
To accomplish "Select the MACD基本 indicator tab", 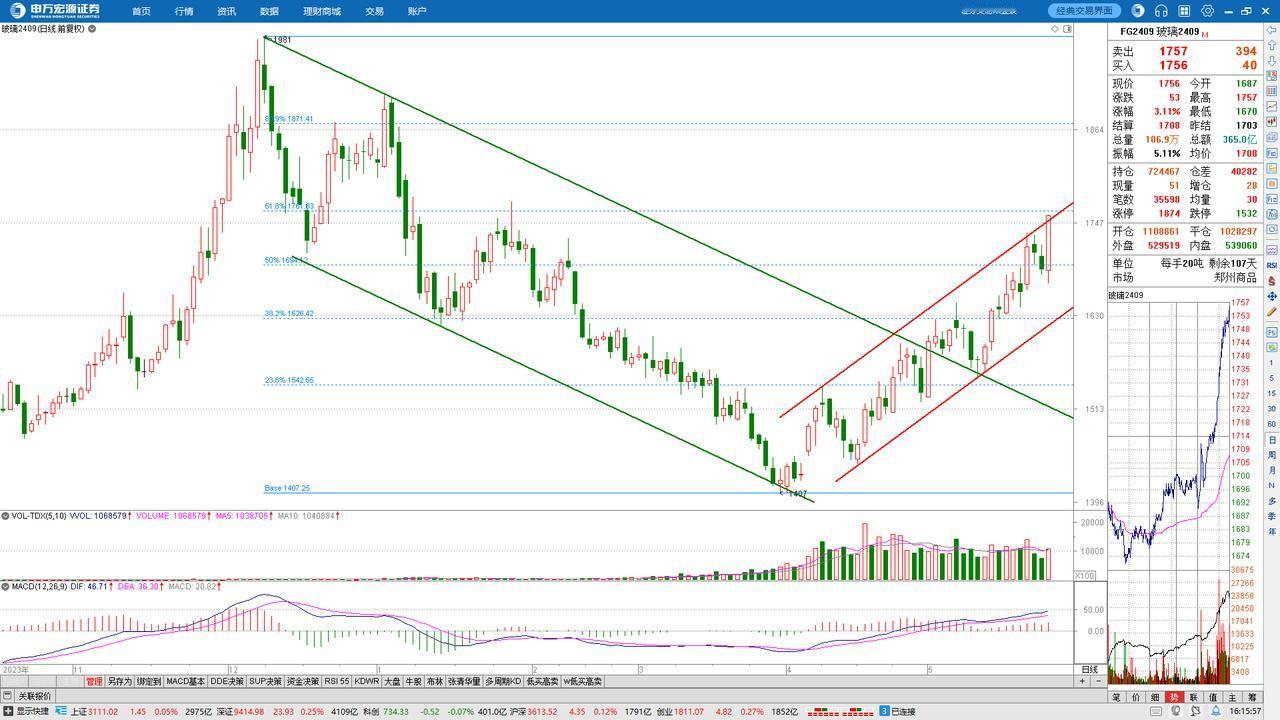I will [185, 681].
